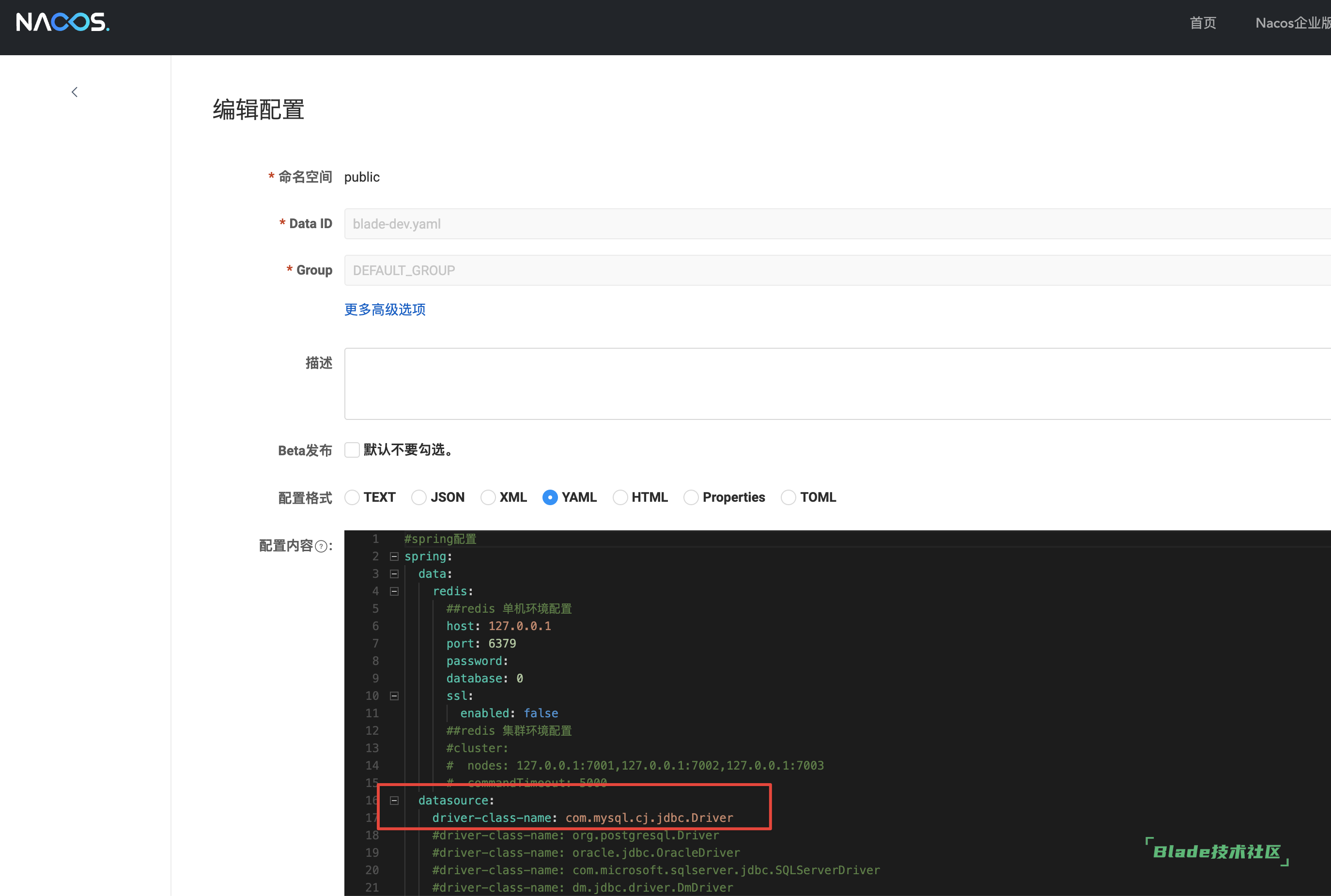Collapse the redis block fold icon
This screenshot has width=1331, height=896.
394,591
